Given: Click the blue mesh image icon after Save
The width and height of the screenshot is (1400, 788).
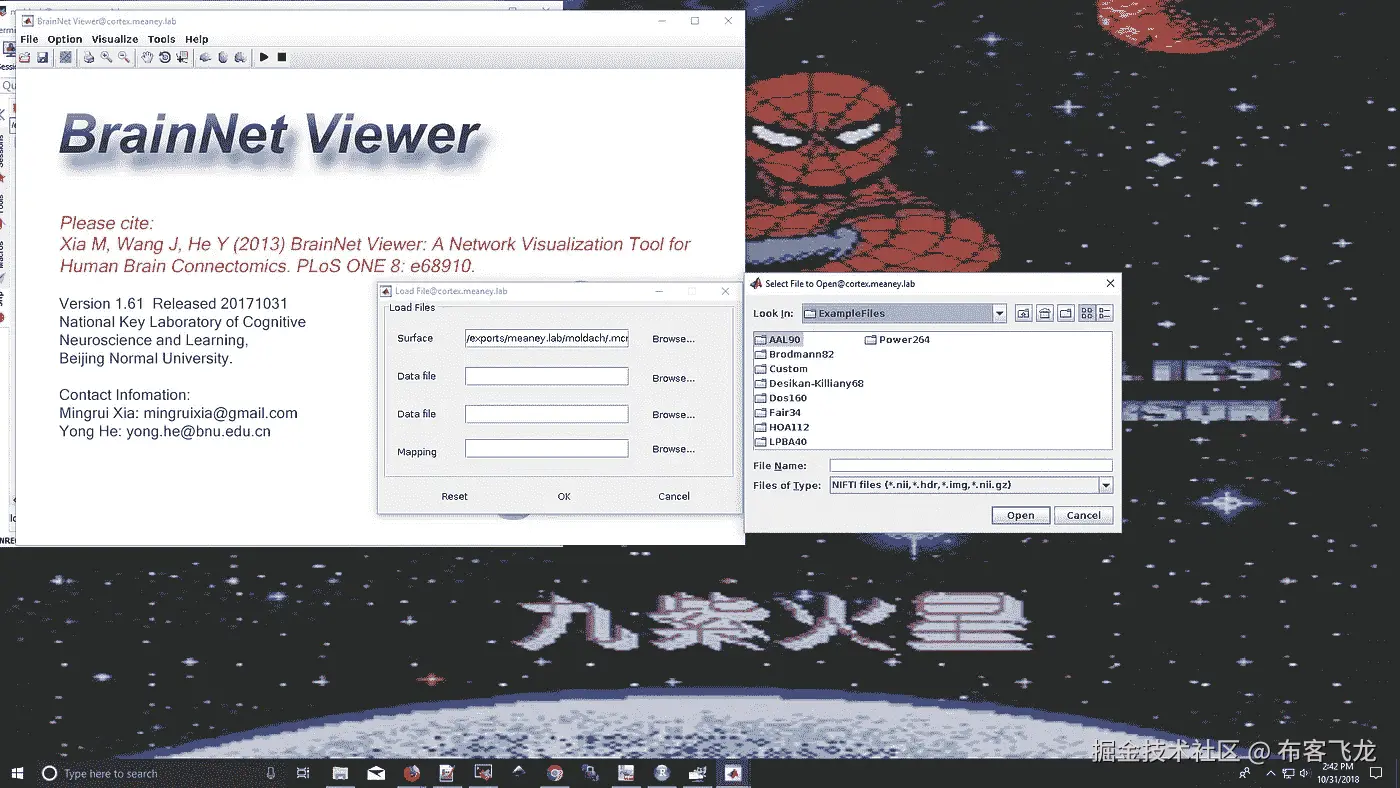Looking at the screenshot, I should point(65,58).
